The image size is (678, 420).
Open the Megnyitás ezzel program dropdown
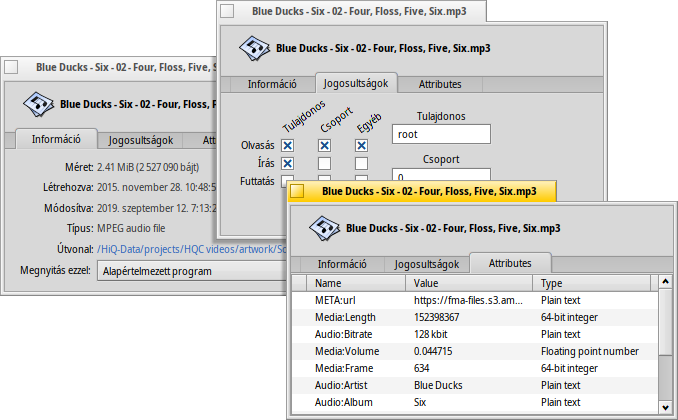coord(190,270)
